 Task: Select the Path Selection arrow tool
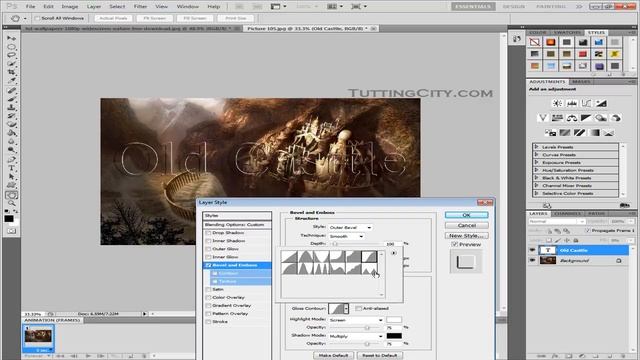pos(11,177)
